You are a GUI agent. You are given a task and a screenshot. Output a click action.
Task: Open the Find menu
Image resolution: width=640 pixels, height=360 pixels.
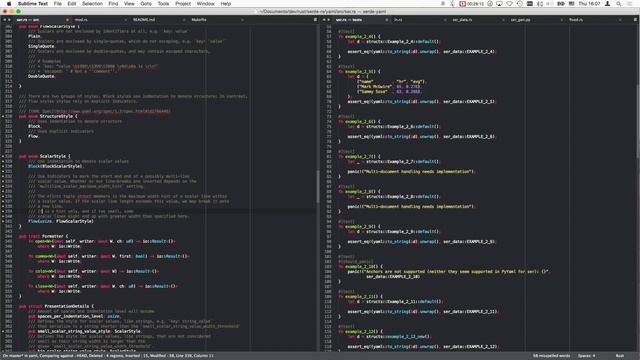(113, 4)
